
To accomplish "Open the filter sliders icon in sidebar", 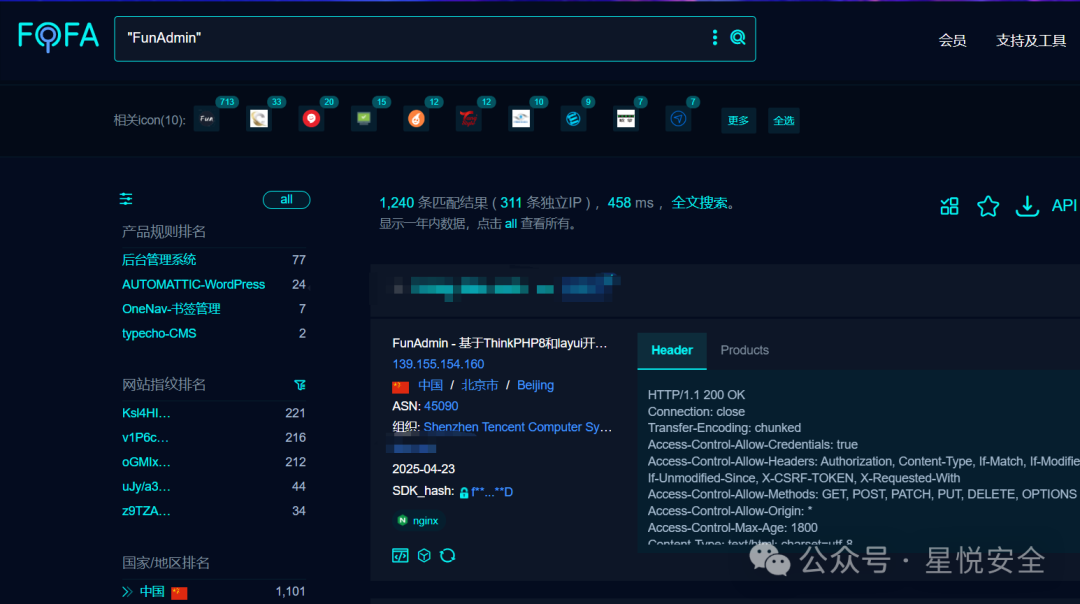I will coord(126,199).
